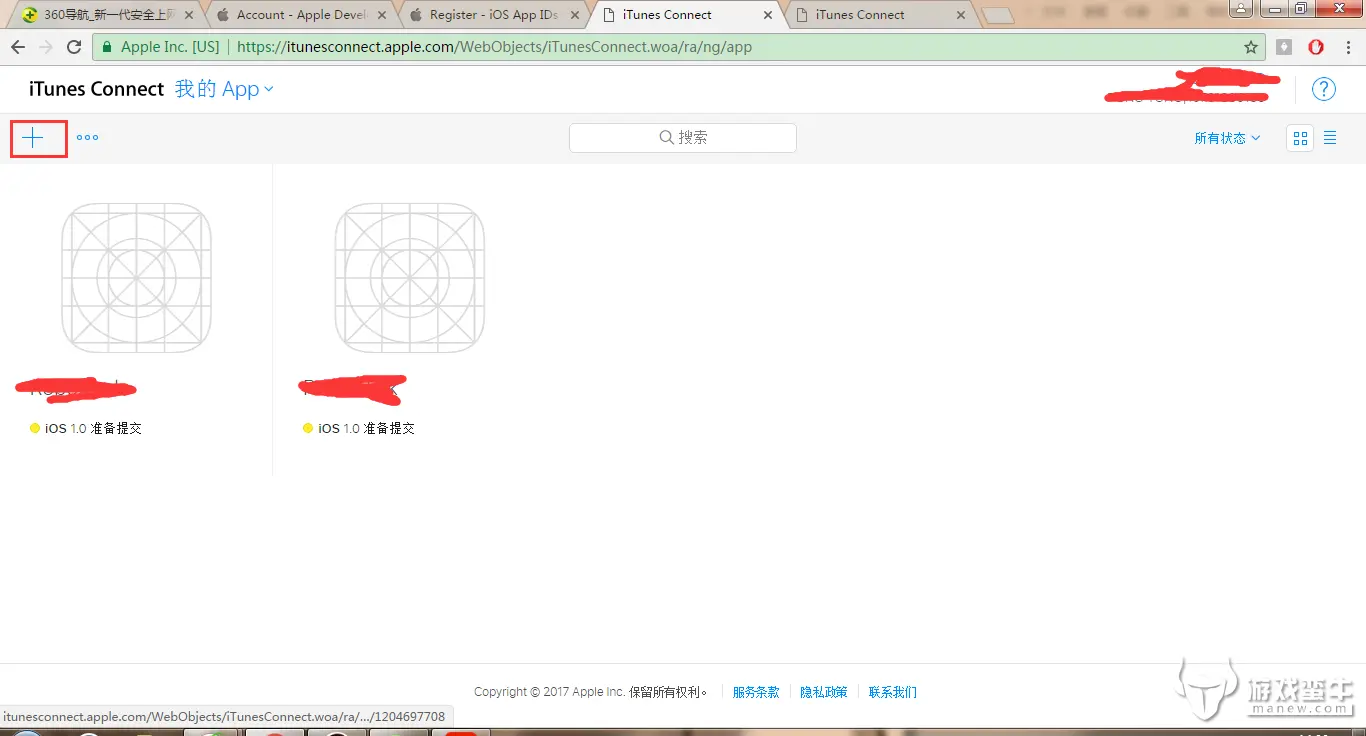Viewport: 1366px width, 736px height.
Task: Click first app's iOS 1.0 准备提交 status
Action: (86, 428)
